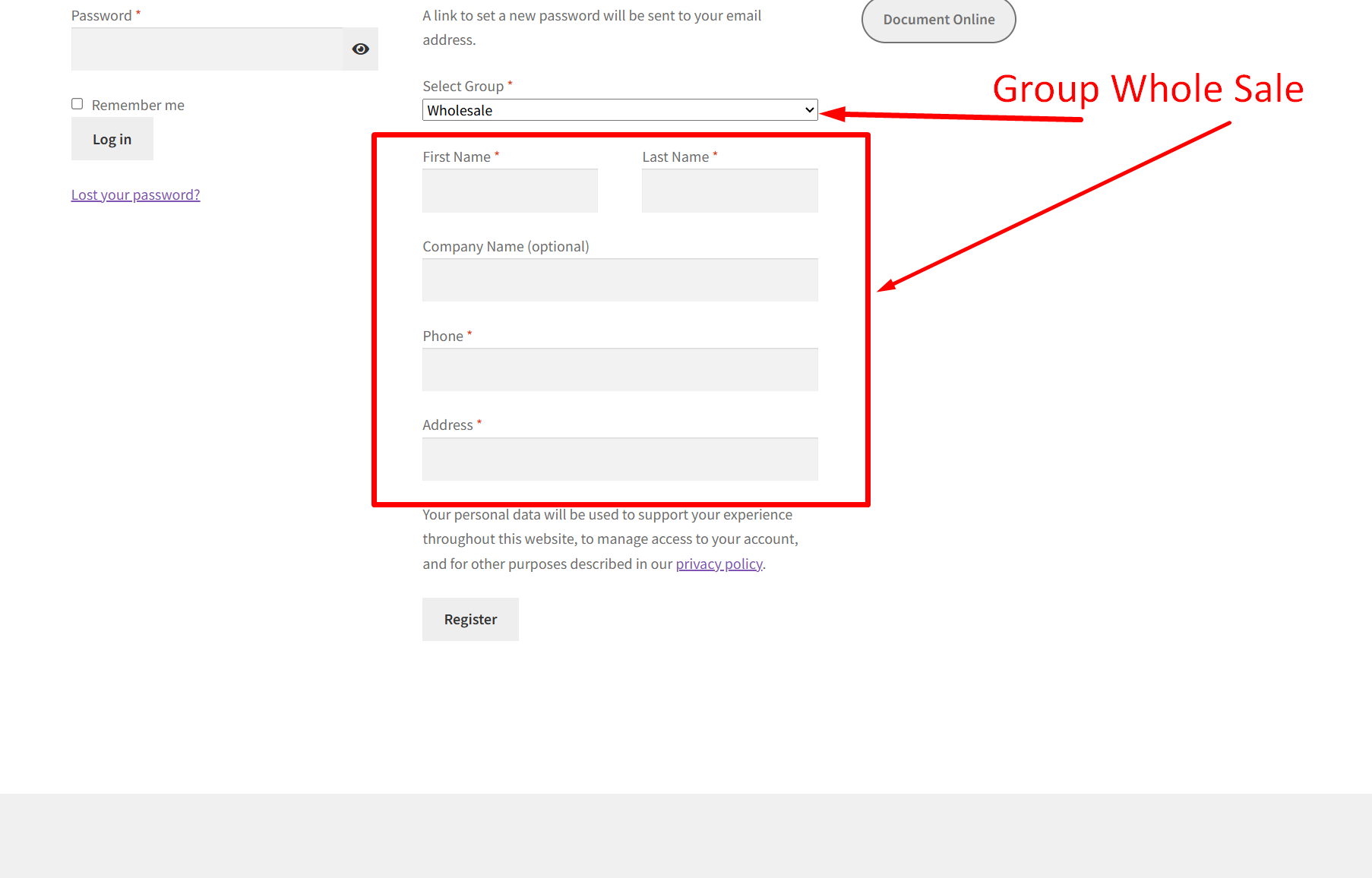The image size is (1372, 878).
Task: Open the privacy policy link
Action: [719, 564]
